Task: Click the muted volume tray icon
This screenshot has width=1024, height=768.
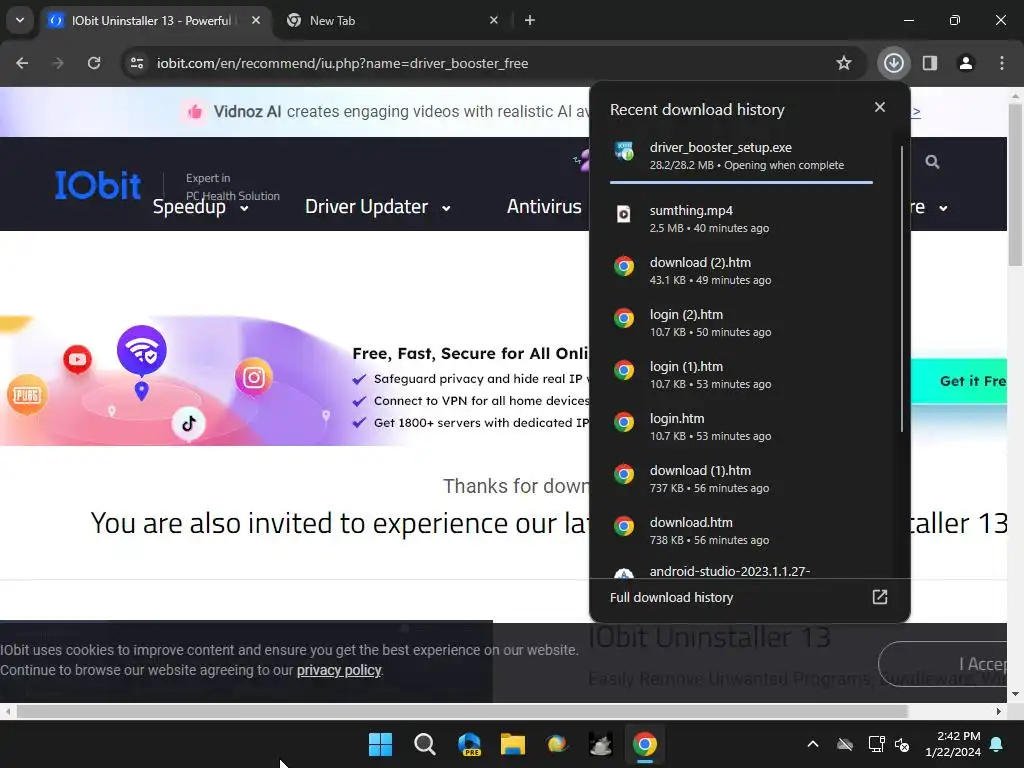Action: (903, 744)
